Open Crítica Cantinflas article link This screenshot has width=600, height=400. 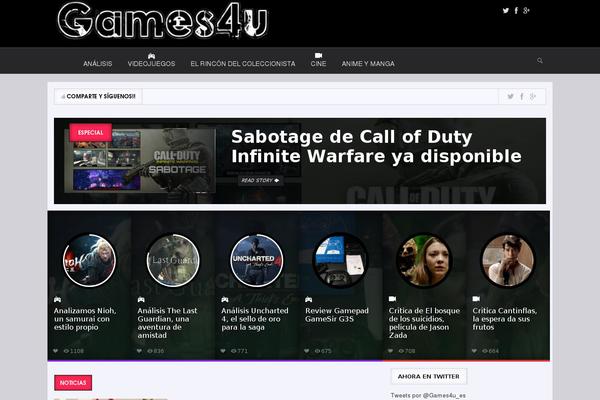[x=504, y=319]
